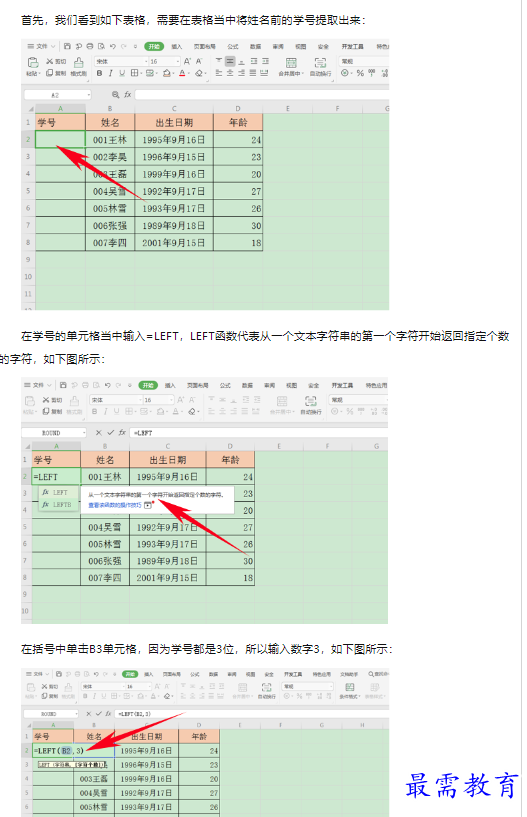Select the format painter brush in the first screenshot
Image resolution: width=527 pixels, height=817 pixels.
[79, 63]
